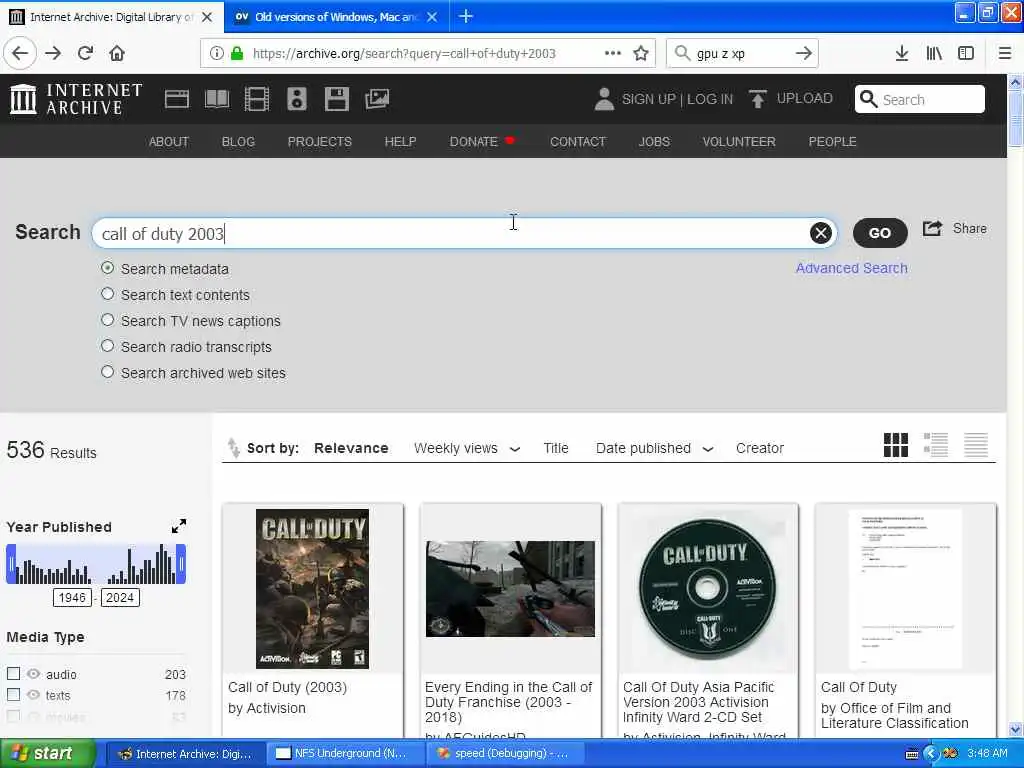This screenshot has width=1024, height=768.
Task: Open Windows Start menu
Action: click(47, 754)
